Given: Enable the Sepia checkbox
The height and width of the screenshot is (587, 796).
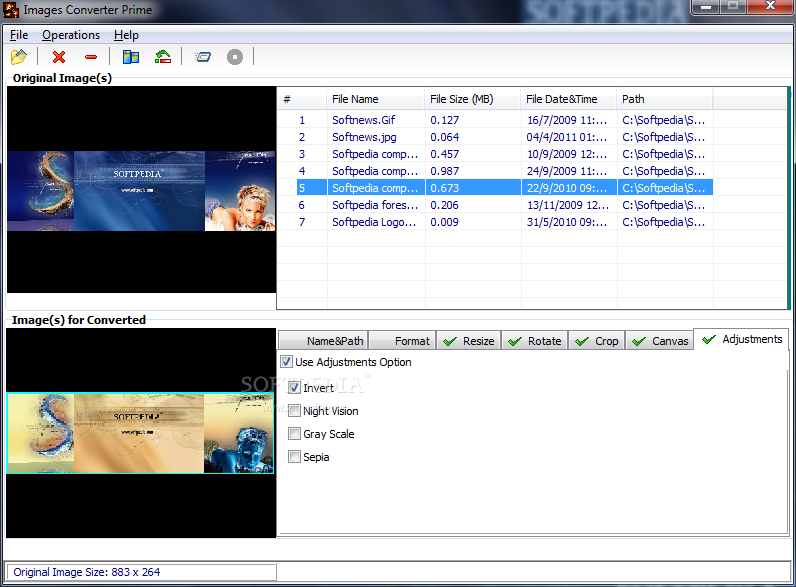Looking at the screenshot, I should (x=294, y=456).
